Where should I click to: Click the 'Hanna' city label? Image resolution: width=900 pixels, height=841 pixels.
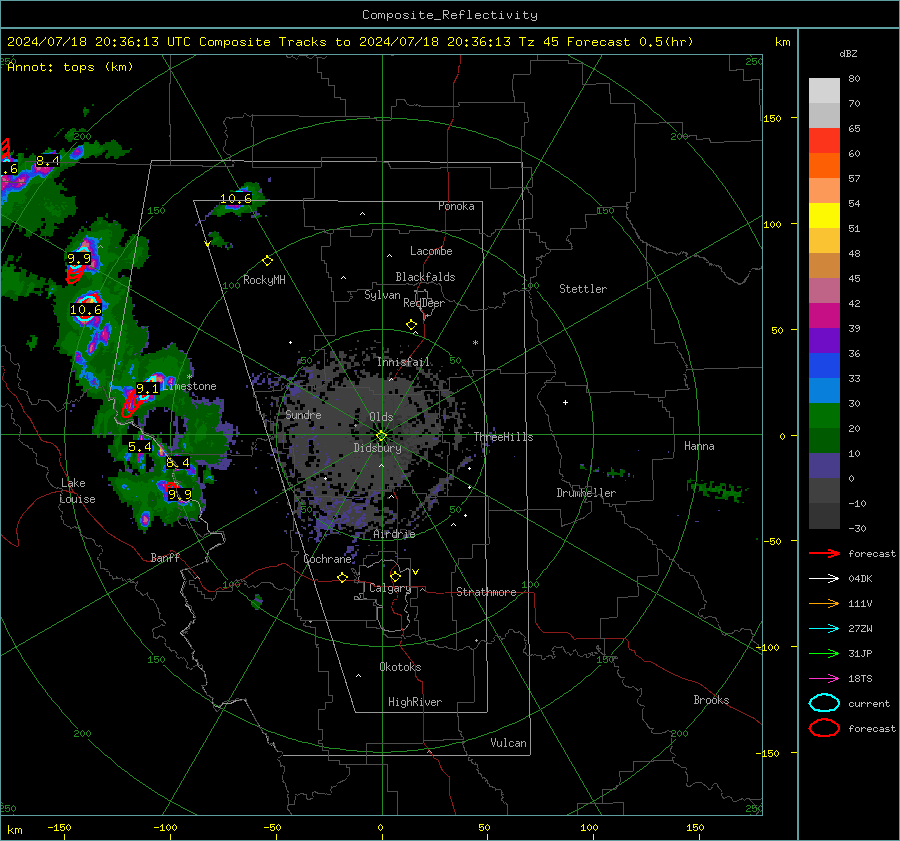click(x=699, y=446)
